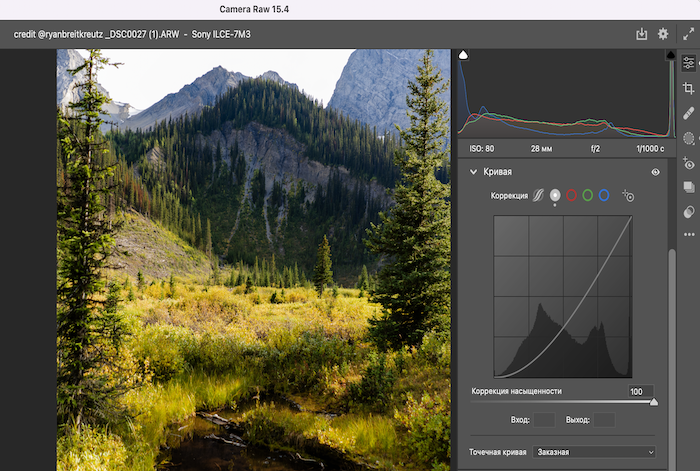Toggle full screen mode arrows icon

(688, 34)
